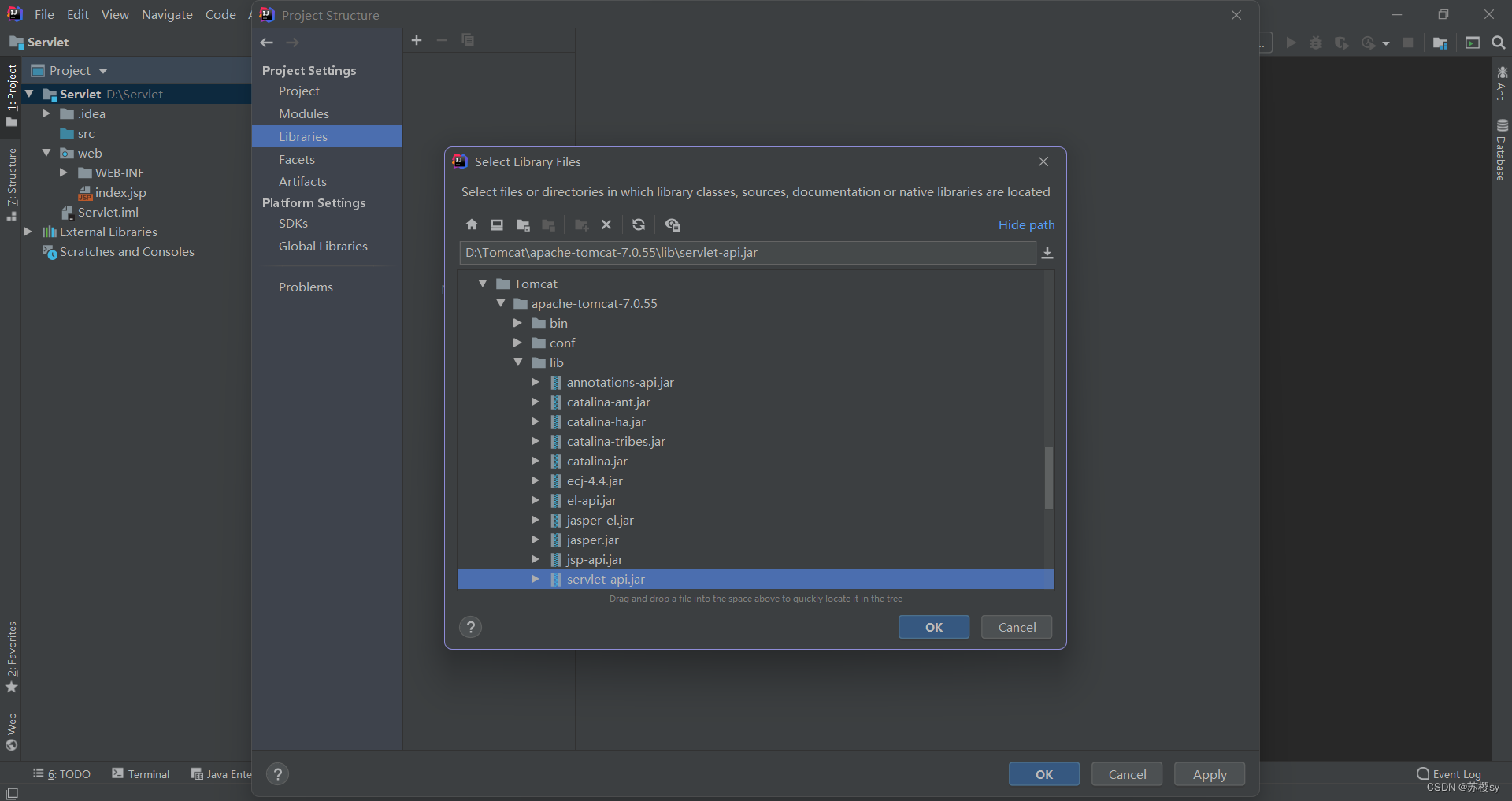Image resolution: width=1512 pixels, height=801 pixels.
Task: Open the View menu
Action: (115, 15)
